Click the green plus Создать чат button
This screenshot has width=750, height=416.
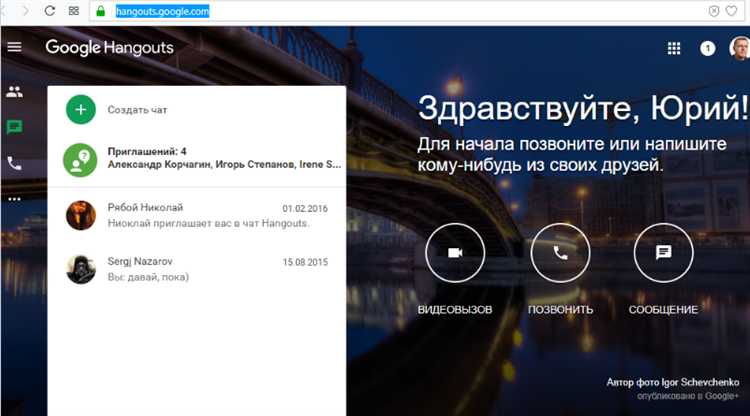coord(81,109)
